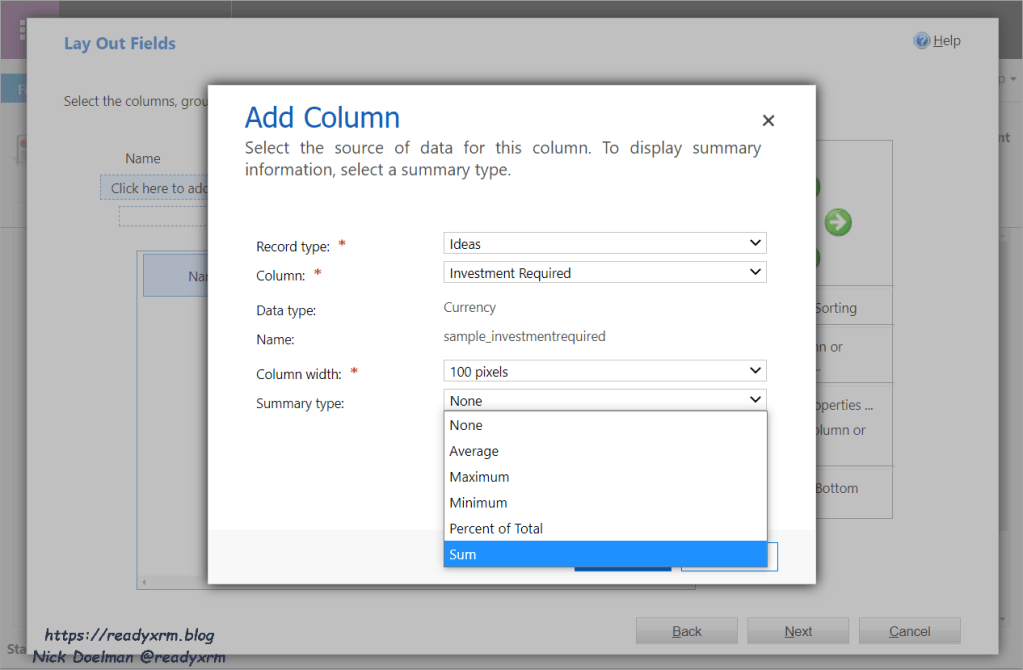Open the Record type dropdown
The image size is (1023, 670).
(604, 244)
